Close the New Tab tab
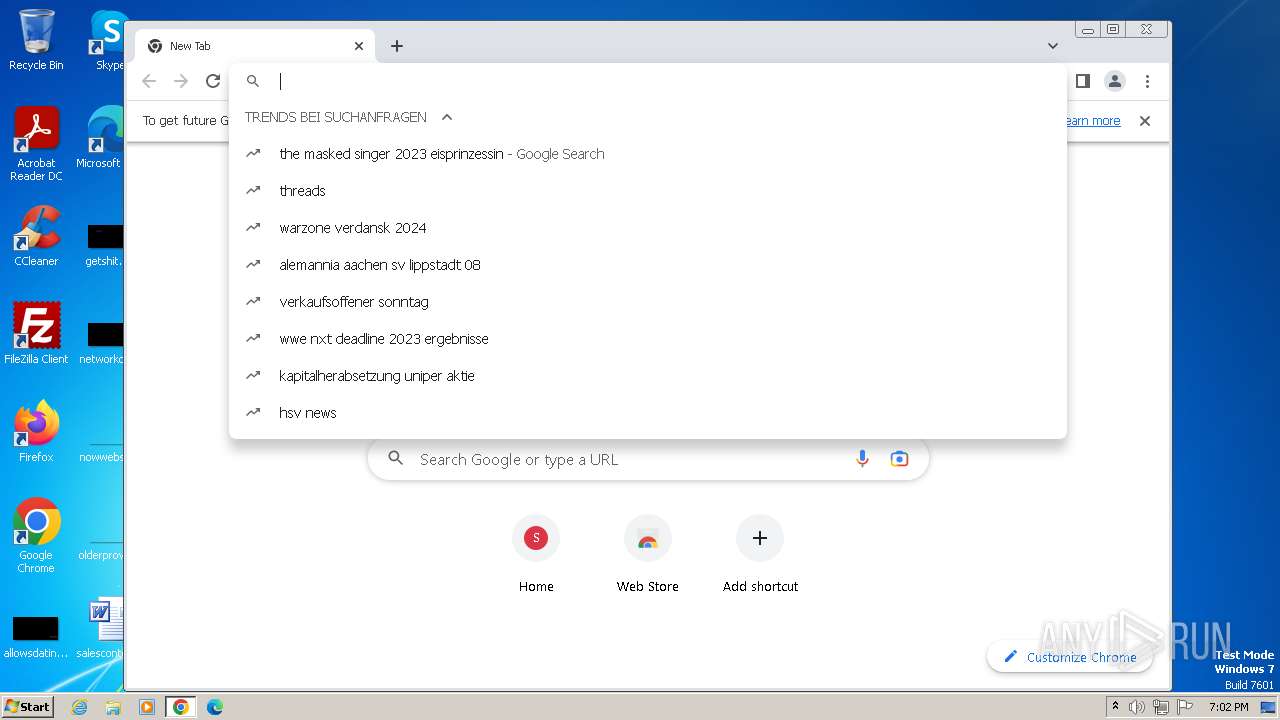This screenshot has height=720, width=1280. 359,46
